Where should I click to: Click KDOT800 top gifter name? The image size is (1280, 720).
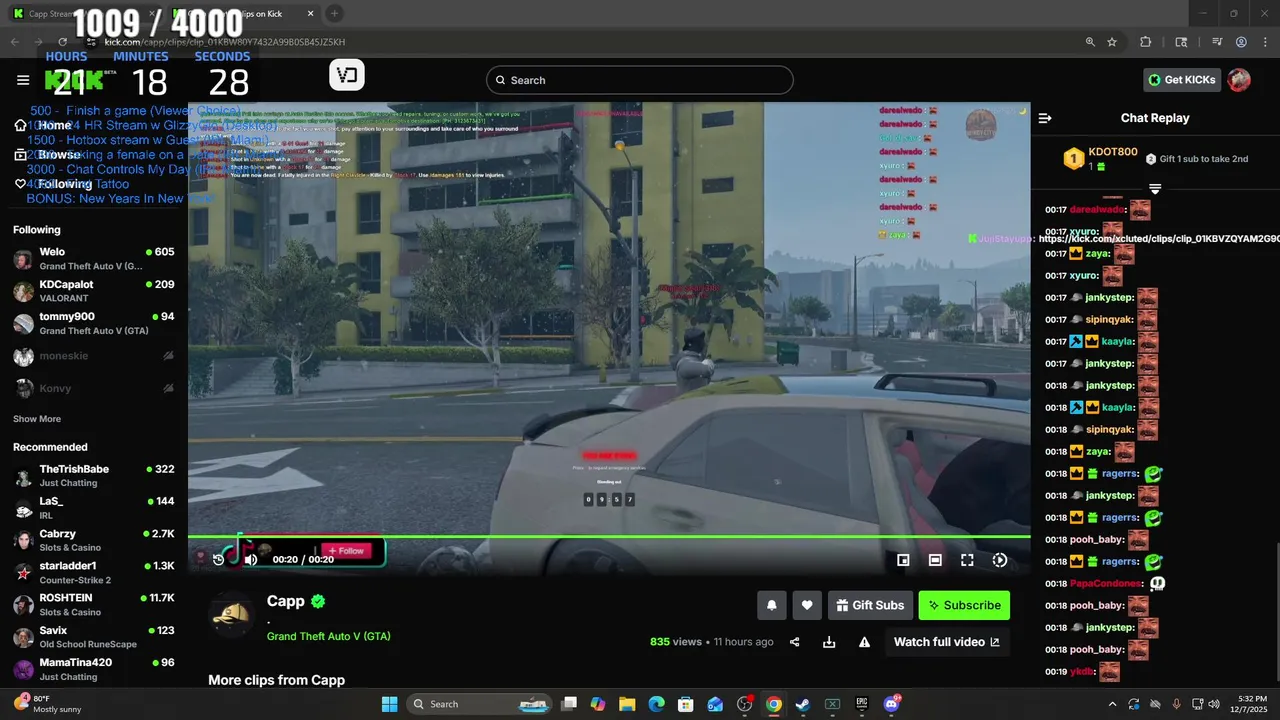(x=1113, y=152)
